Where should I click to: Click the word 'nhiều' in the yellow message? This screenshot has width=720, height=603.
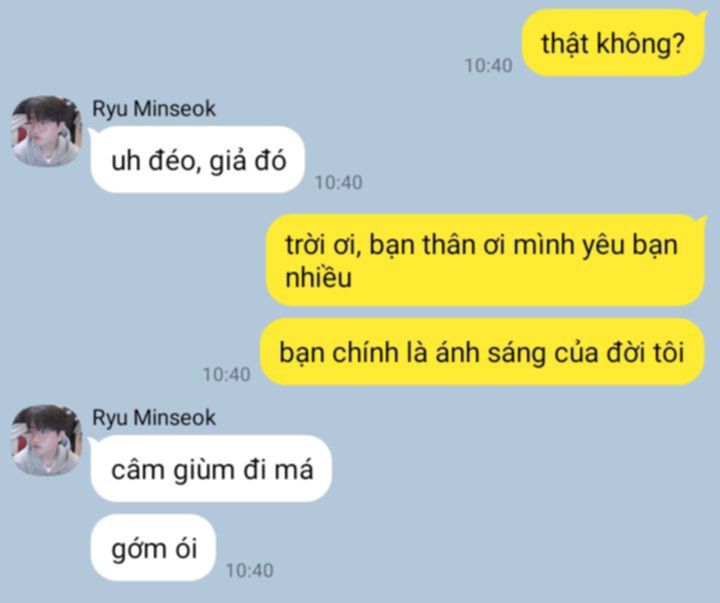[x=318, y=277]
